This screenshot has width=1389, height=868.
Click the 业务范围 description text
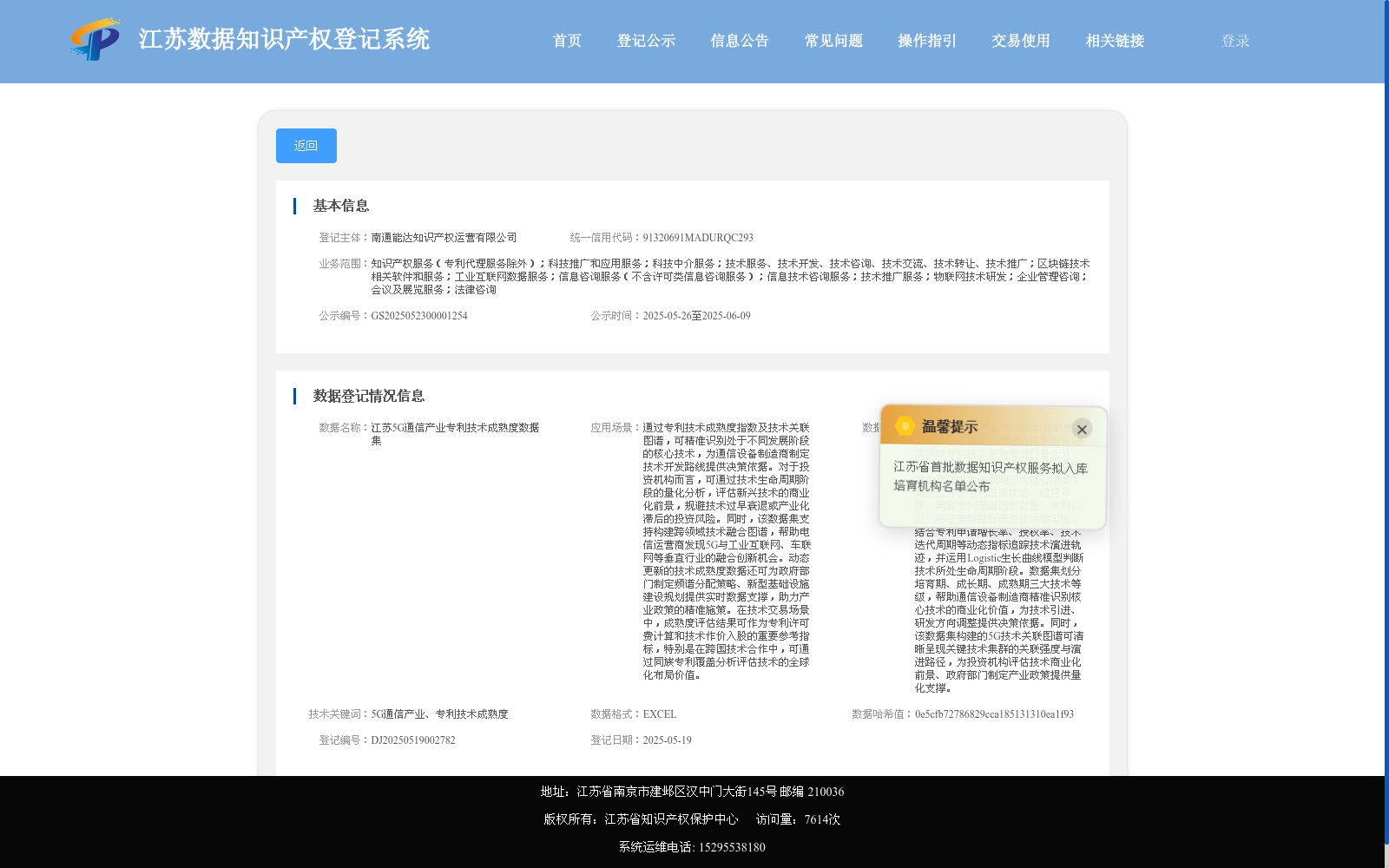tap(730, 277)
